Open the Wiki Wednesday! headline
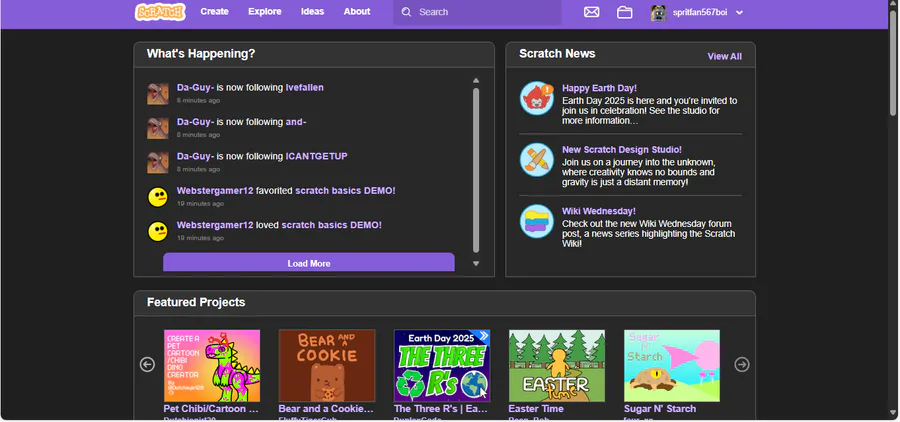Screen dimensions: 900x422 pos(599,211)
